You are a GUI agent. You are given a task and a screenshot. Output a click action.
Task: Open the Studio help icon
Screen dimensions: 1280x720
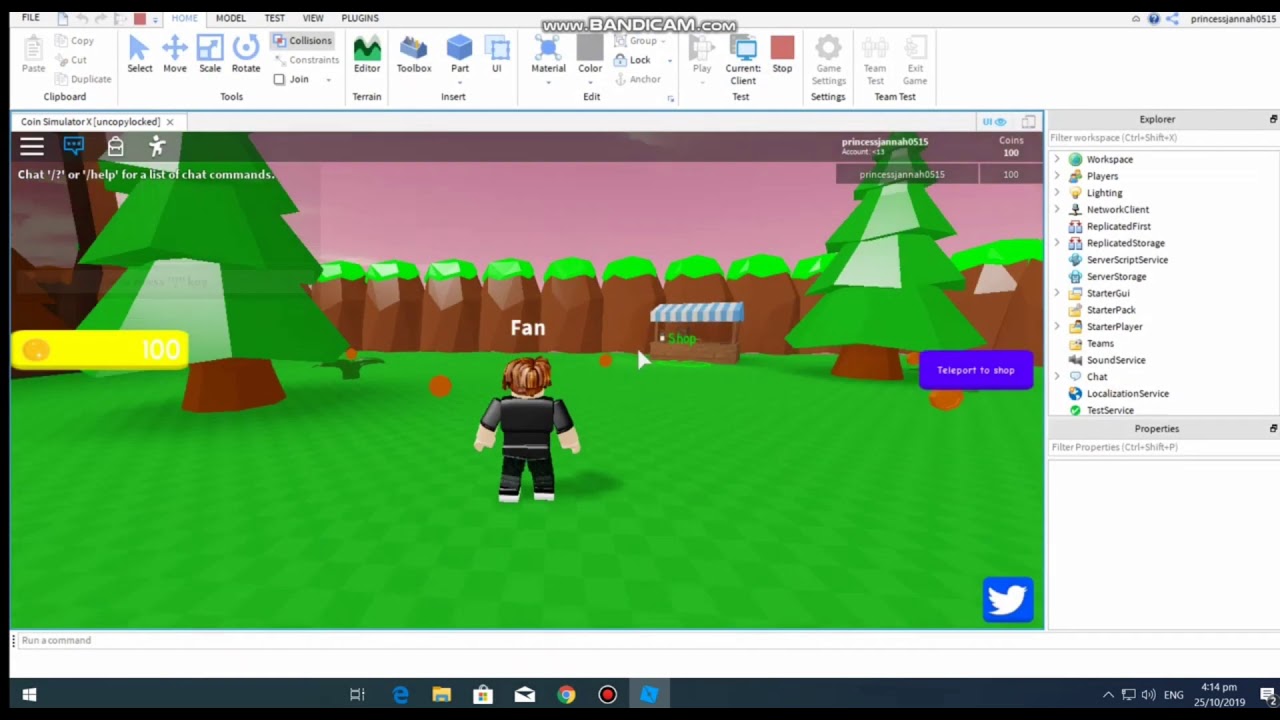click(1153, 19)
